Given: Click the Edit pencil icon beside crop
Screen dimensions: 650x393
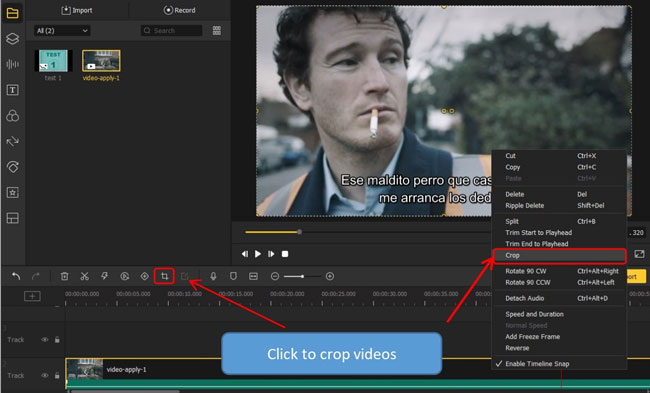Looking at the screenshot, I should pyautogui.click(x=185, y=276).
